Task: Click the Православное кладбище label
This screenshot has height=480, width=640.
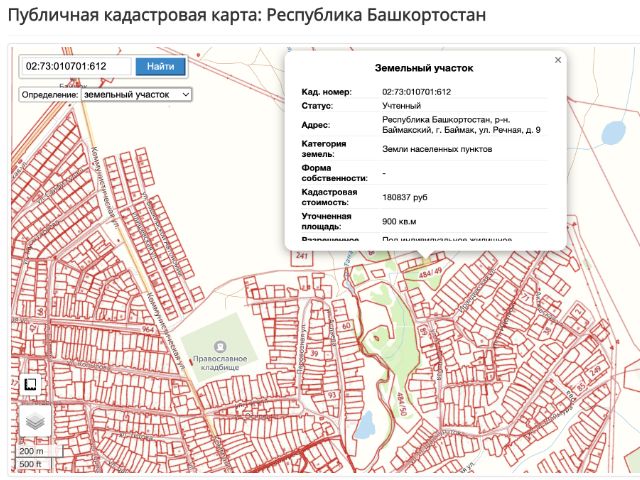Action: click(x=220, y=363)
